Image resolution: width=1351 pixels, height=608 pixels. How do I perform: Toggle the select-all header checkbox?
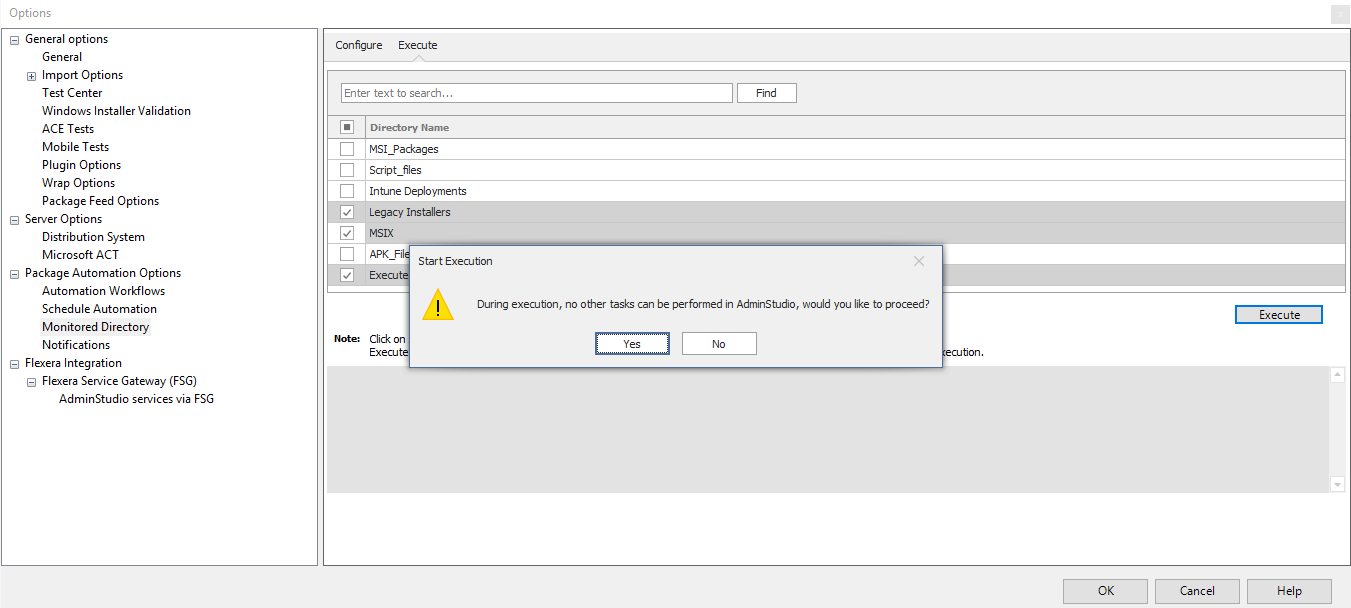(x=347, y=127)
